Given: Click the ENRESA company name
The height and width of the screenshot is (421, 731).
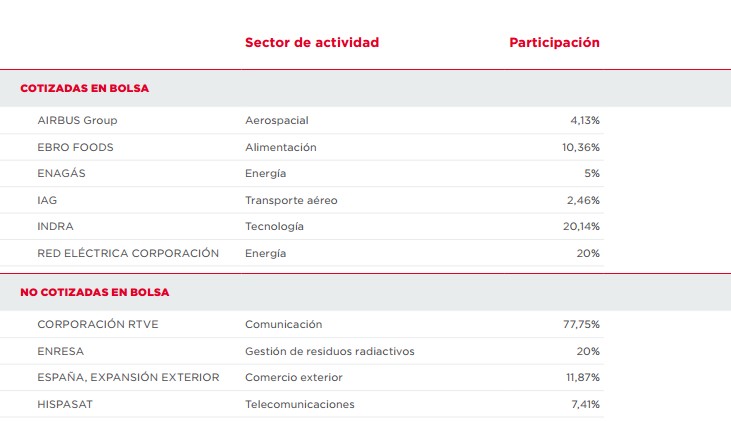Looking at the screenshot, I should coord(60,351).
